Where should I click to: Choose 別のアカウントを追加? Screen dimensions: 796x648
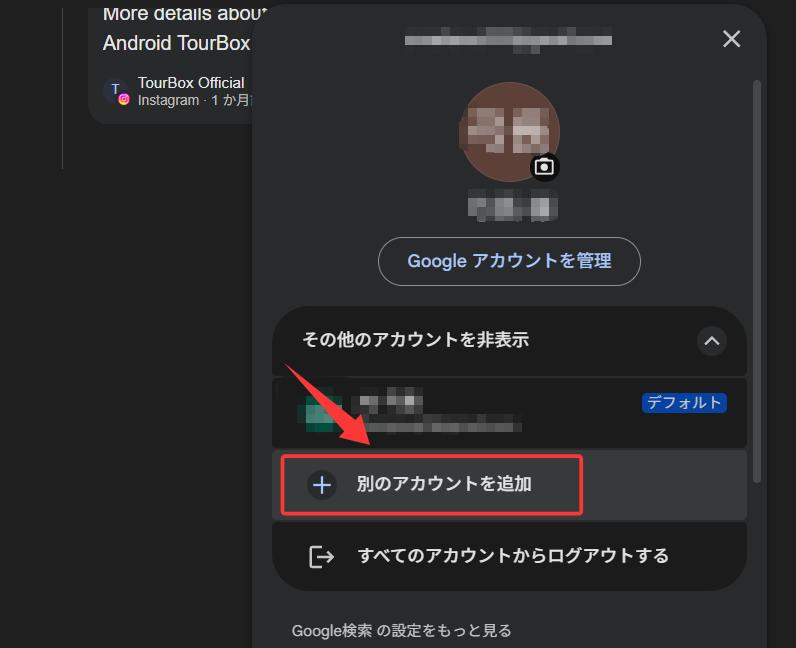(509, 485)
